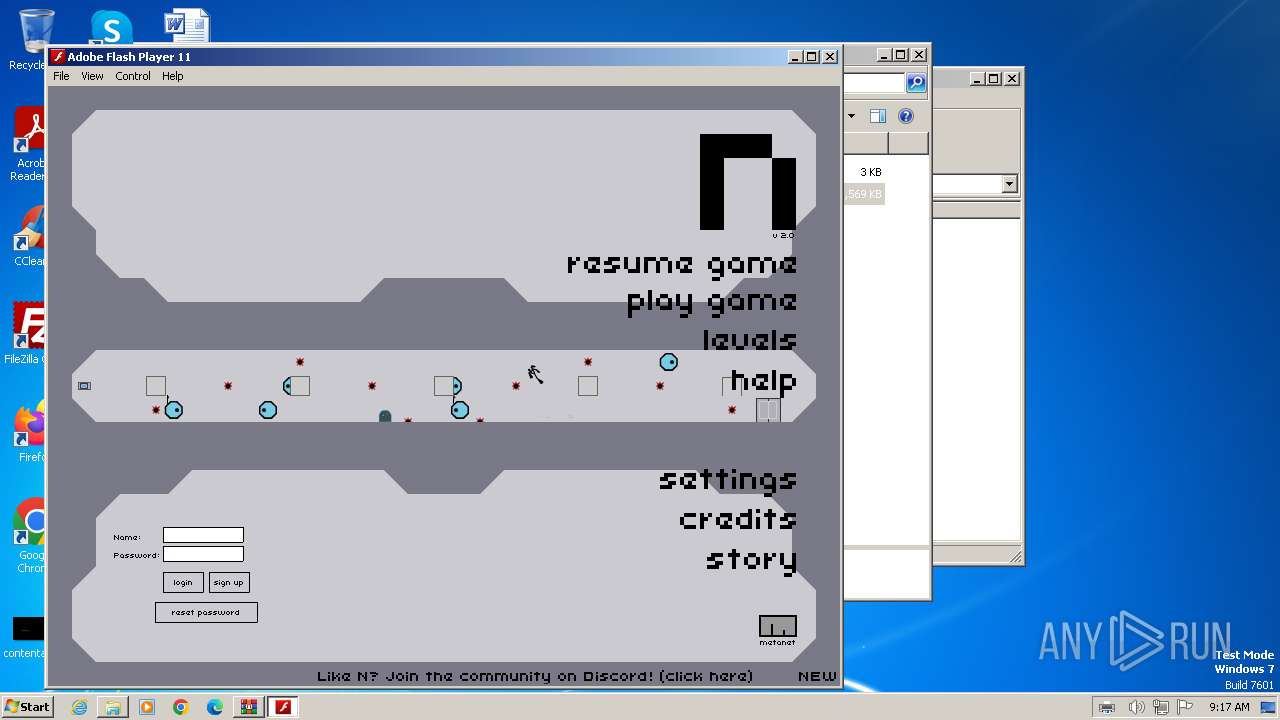This screenshot has height=720, width=1280.
Task: Open the levels menu entry
Action: point(750,341)
